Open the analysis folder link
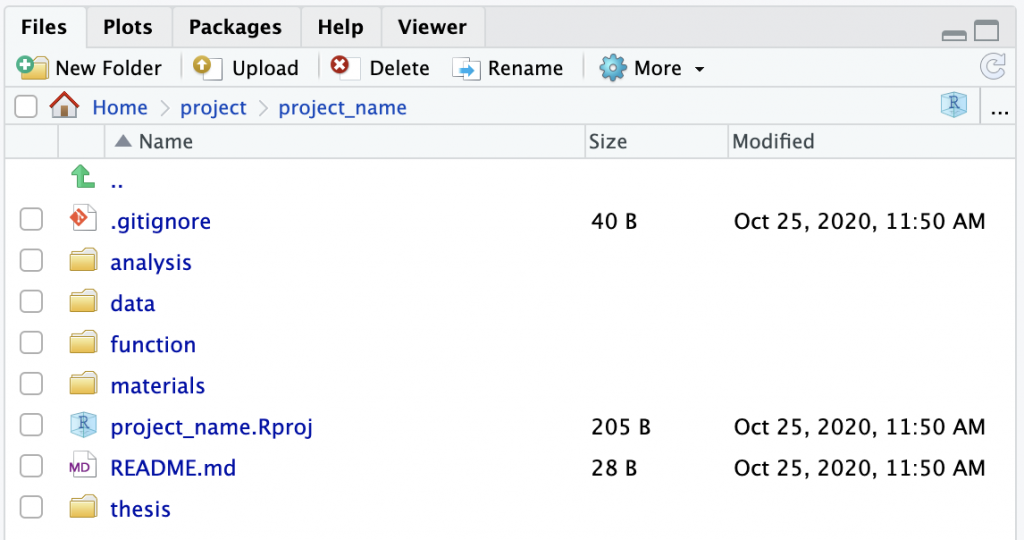The height and width of the screenshot is (540, 1024). [x=150, y=262]
